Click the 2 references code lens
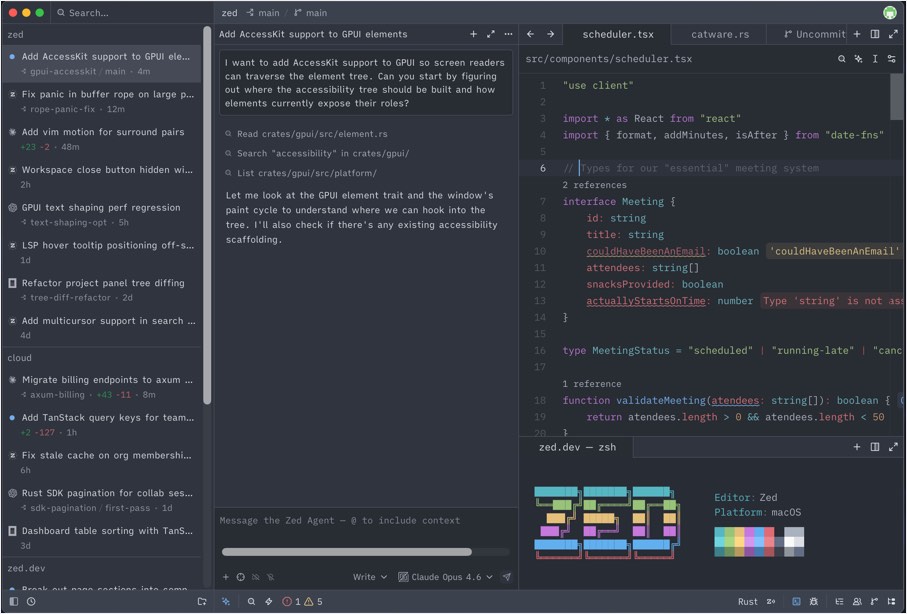This screenshot has height=614, width=907. (594, 185)
